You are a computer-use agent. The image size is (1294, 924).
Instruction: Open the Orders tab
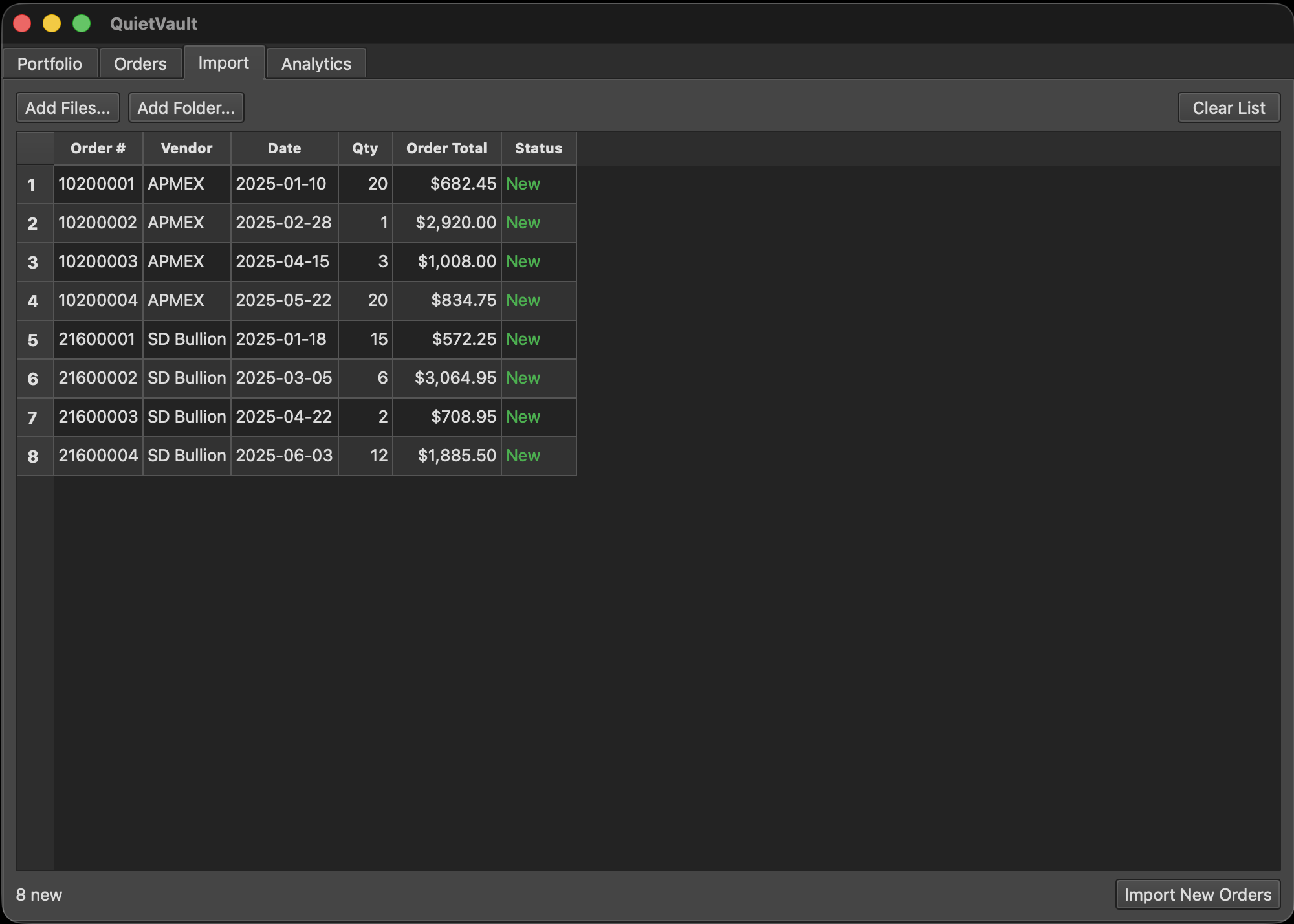click(x=140, y=63)
